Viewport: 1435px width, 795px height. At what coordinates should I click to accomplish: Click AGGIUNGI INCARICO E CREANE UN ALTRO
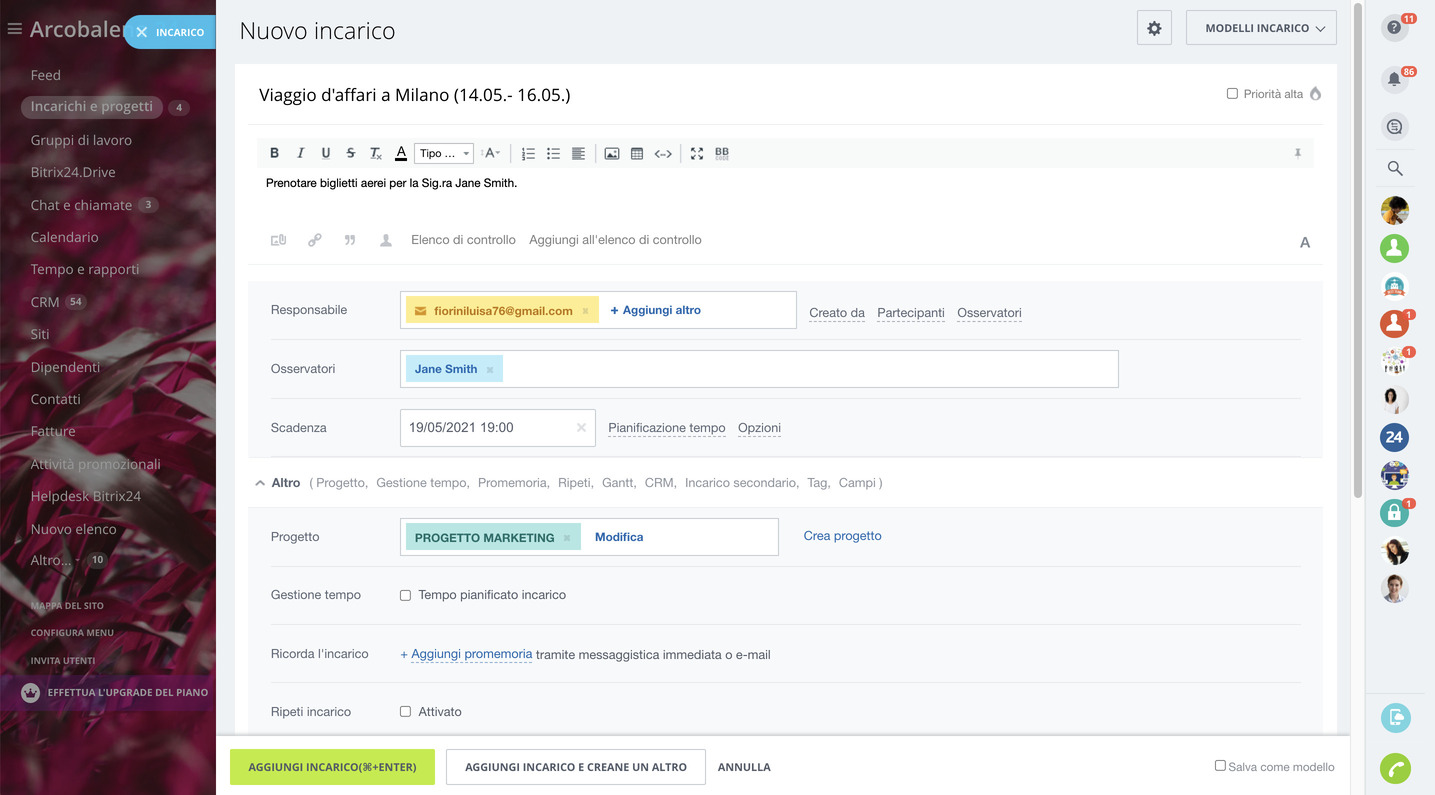576,767
